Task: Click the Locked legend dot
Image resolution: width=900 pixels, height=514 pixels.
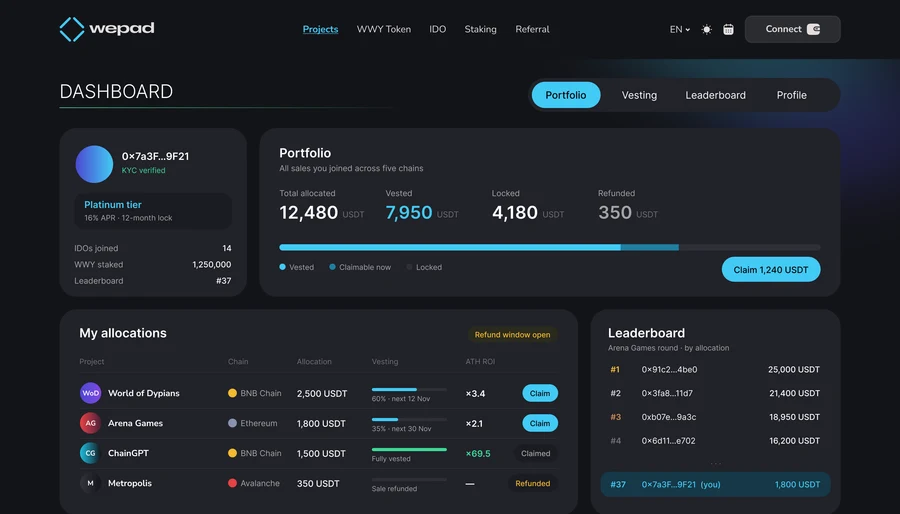Action: click(409, 267)
